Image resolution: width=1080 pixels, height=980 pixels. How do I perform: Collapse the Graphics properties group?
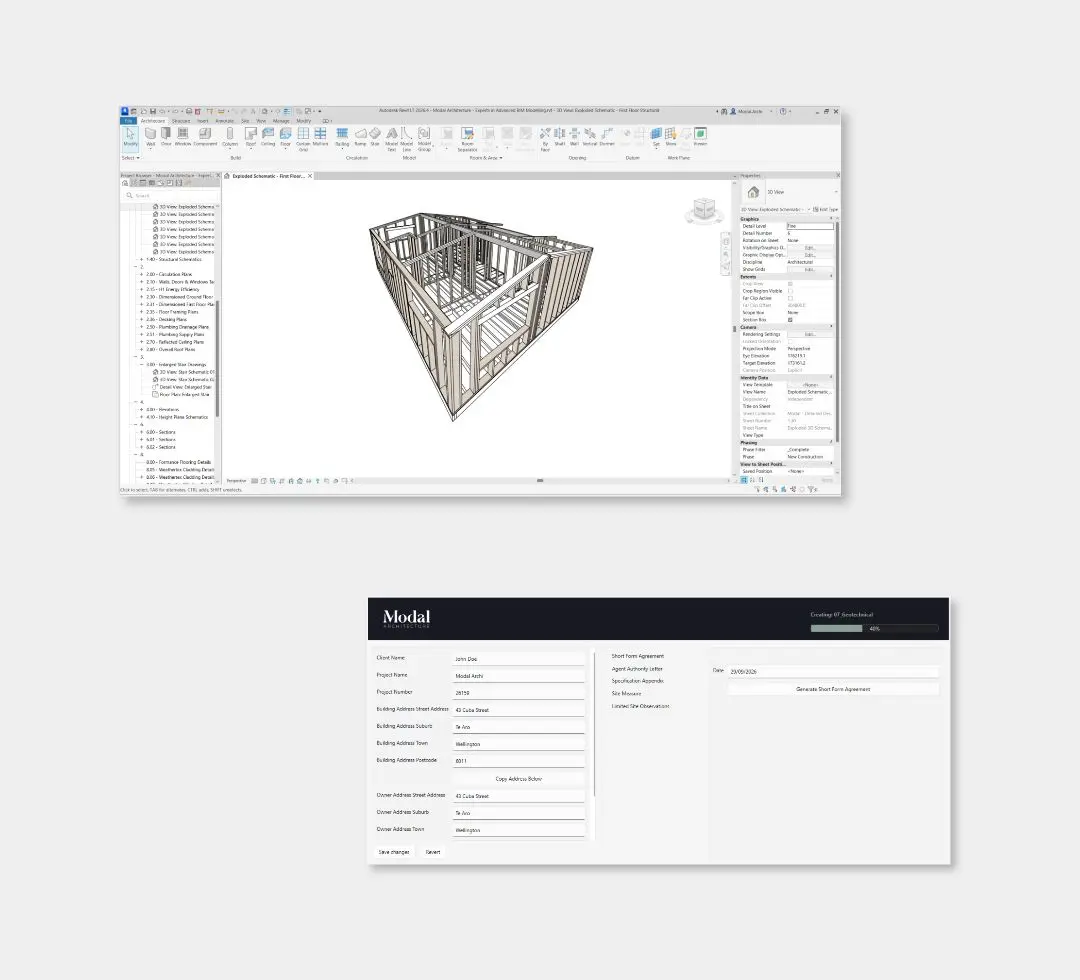click(x=831, y=218)
